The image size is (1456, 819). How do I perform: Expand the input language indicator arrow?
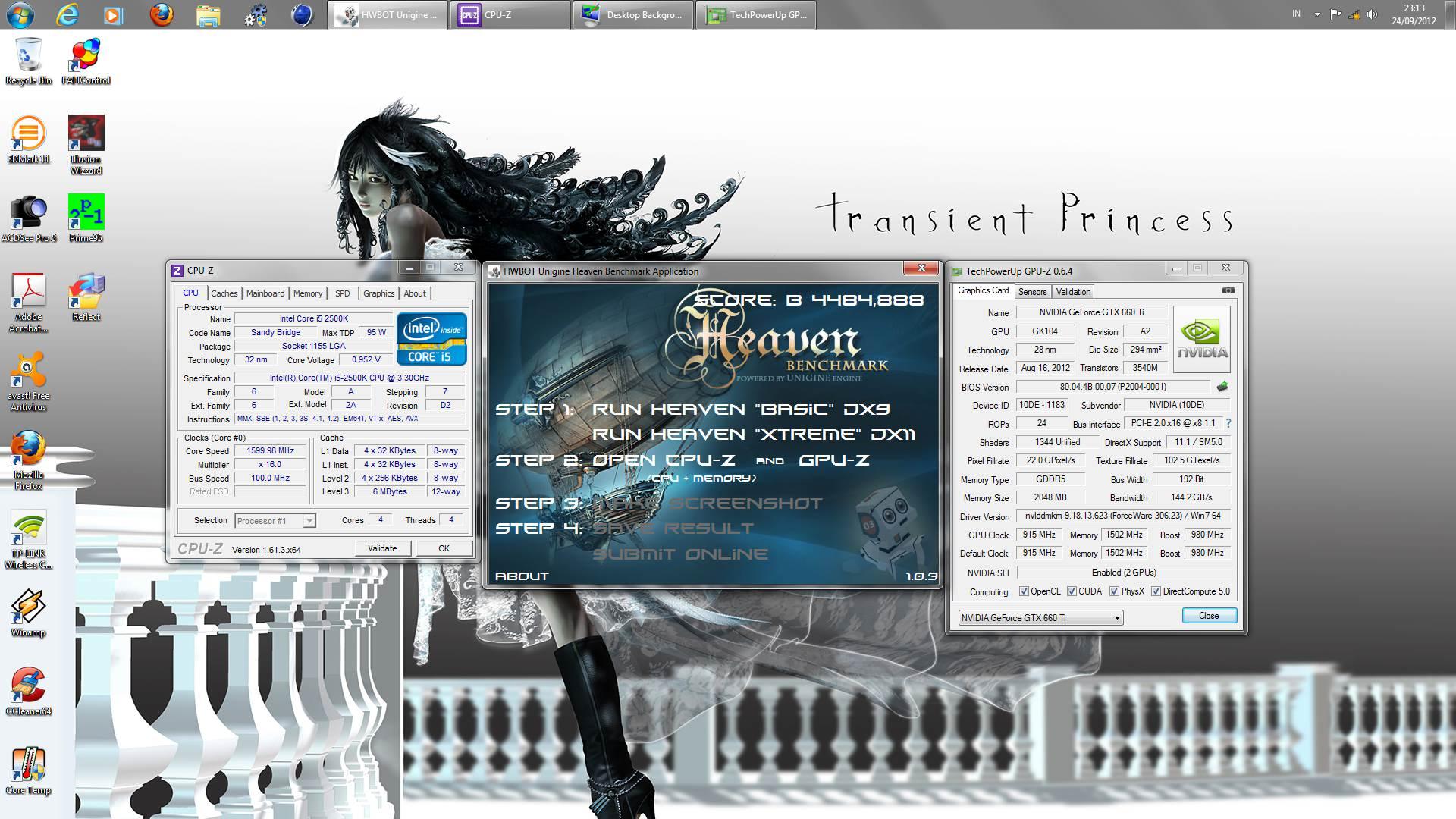coord(1317,14)
